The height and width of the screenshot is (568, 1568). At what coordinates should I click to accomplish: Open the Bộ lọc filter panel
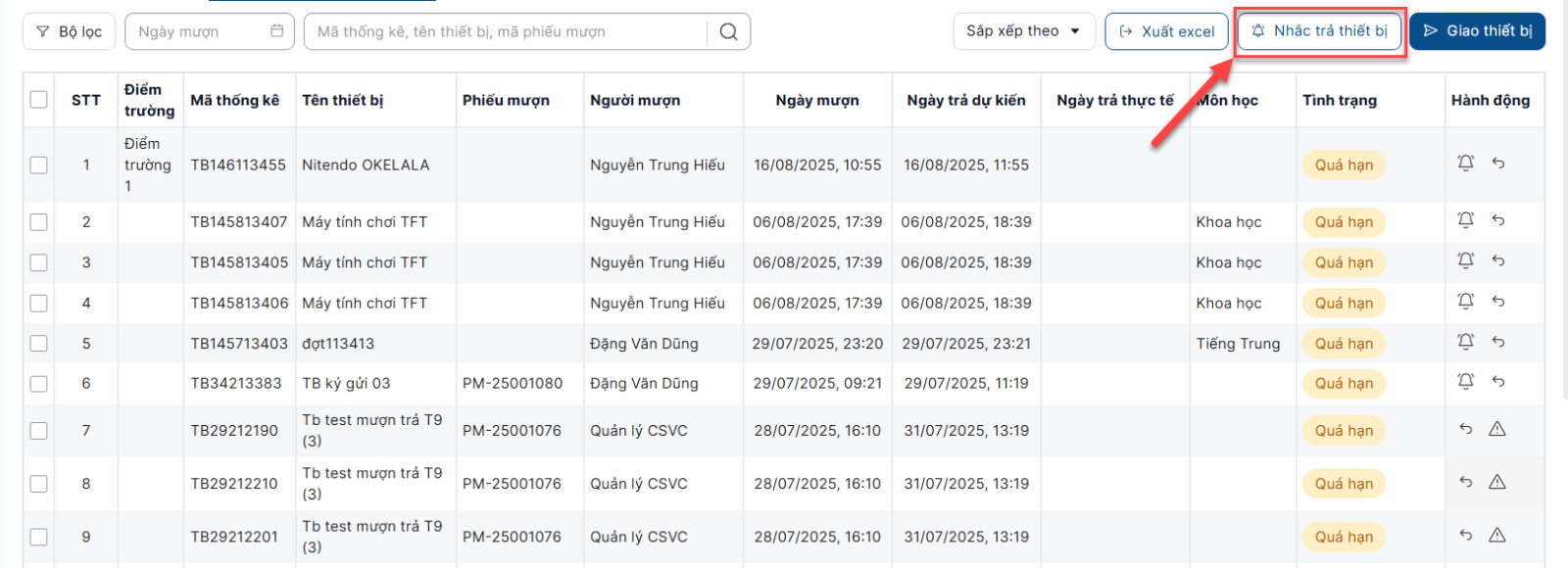(69, 31)
